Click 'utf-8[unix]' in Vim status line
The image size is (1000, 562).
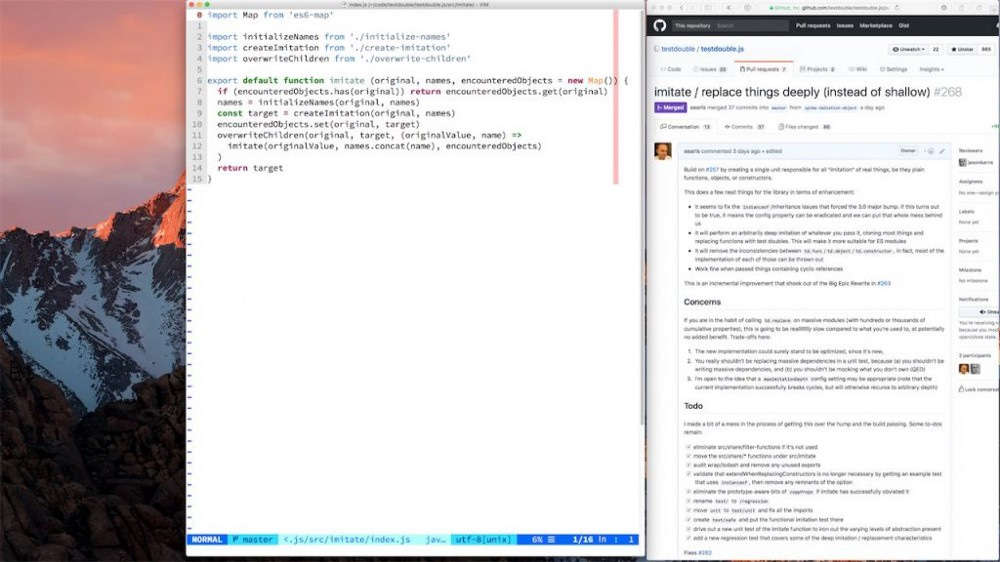pyautogui.click(x=483, y=540)
